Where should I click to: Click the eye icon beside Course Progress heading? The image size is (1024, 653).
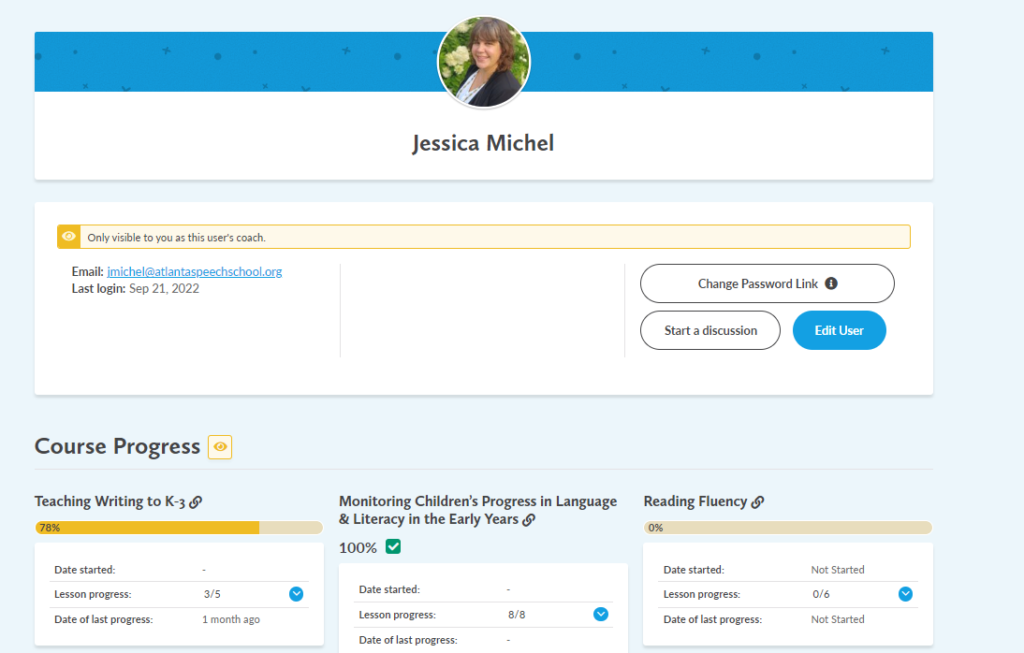(220, 447)
